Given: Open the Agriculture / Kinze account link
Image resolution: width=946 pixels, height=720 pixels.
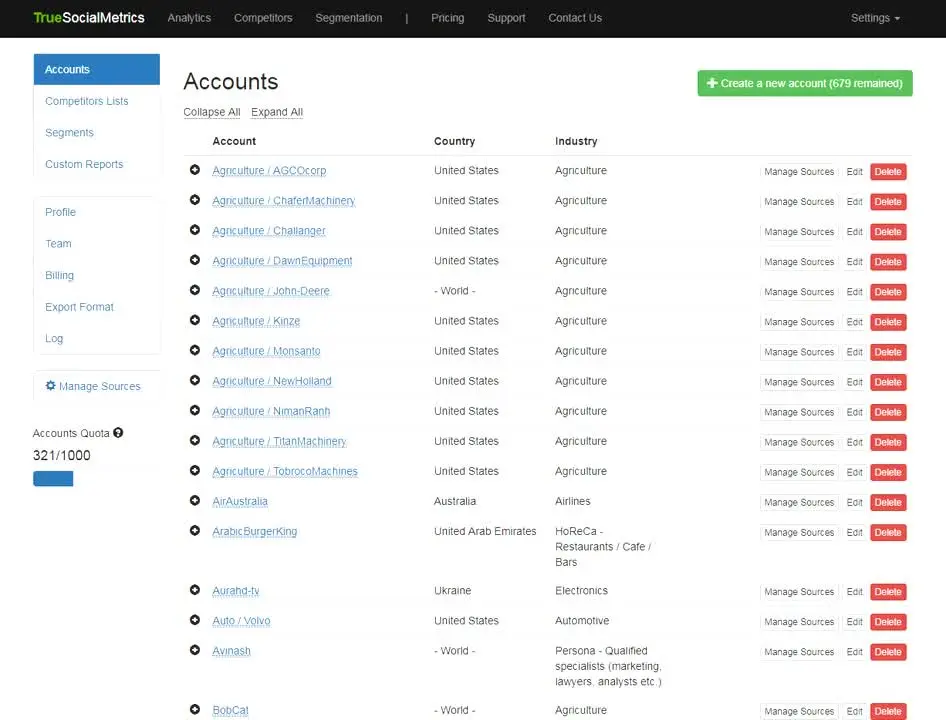Looking at the screenshot, I should pyautogui.click(x=256, y=321).
